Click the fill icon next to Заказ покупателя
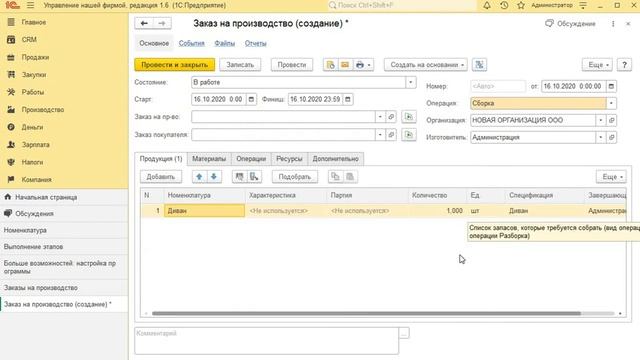 click(x=409, y=134)
